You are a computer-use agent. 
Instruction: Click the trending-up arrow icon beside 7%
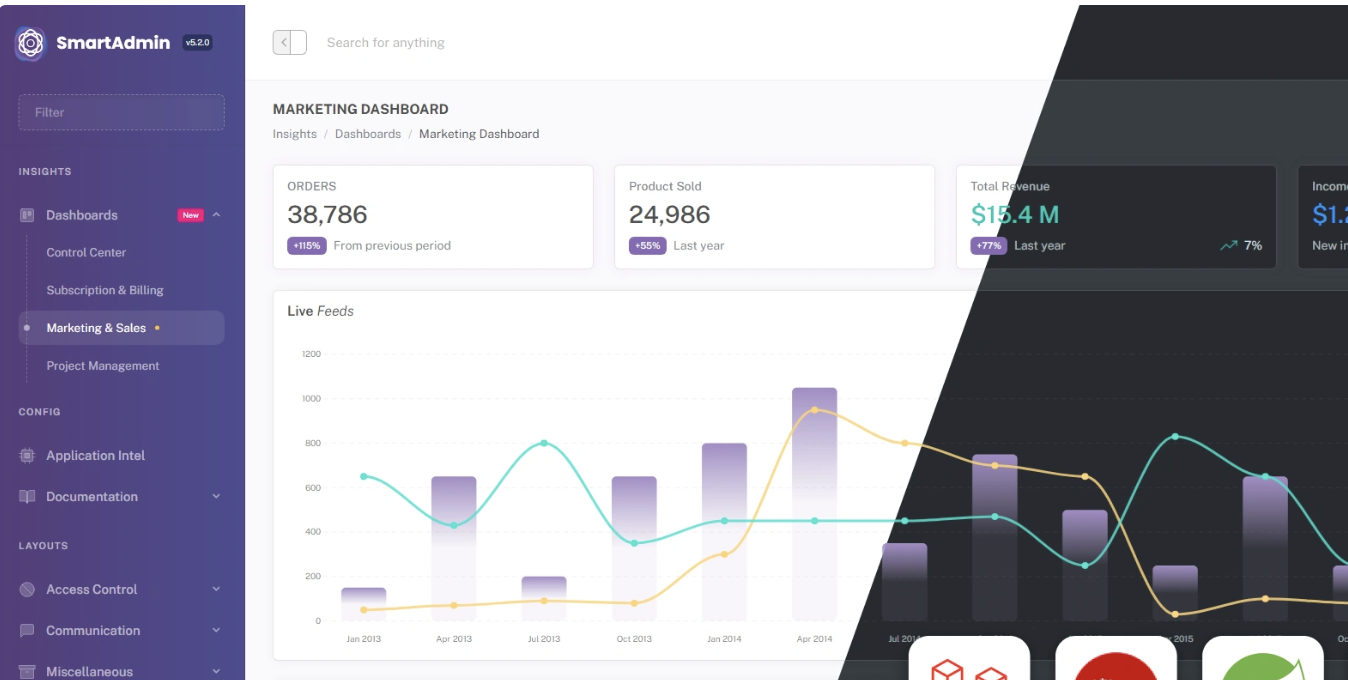[1228, 245]
